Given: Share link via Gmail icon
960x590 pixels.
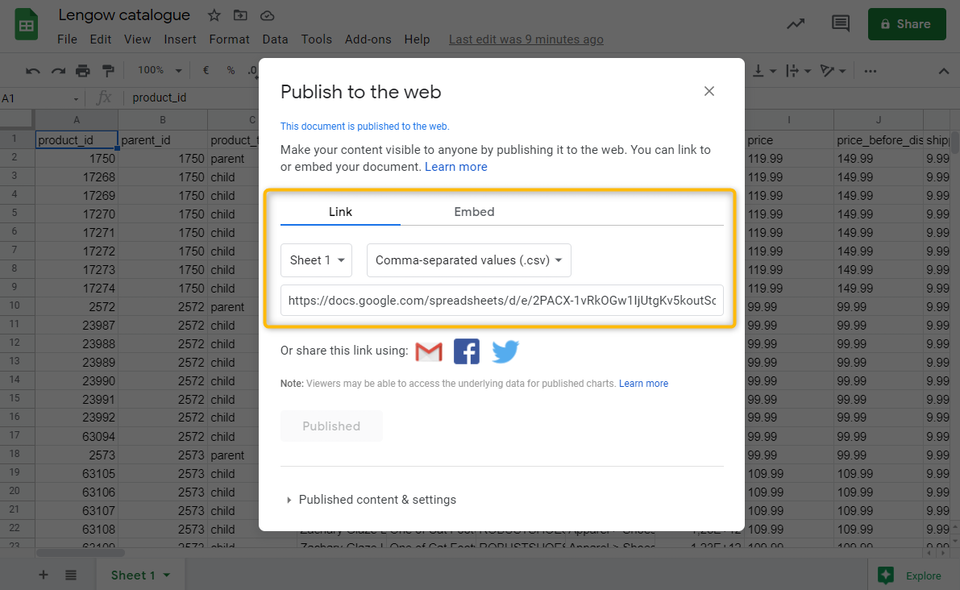Looking at the screenshot, I should click(429, 352).
